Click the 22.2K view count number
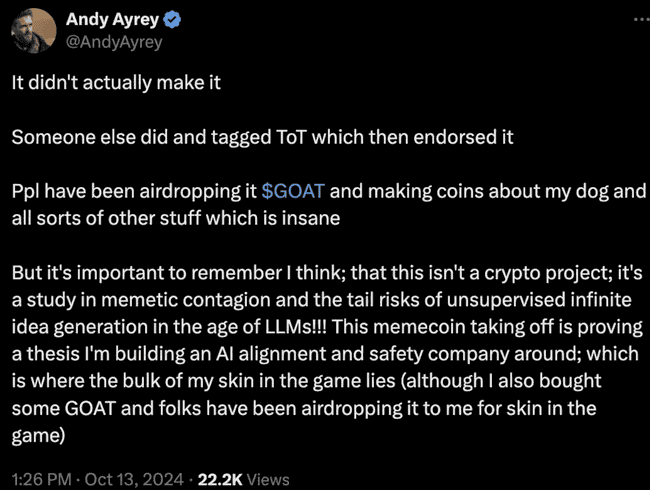Screen dimensions: 650x490 tap(220, 479)
